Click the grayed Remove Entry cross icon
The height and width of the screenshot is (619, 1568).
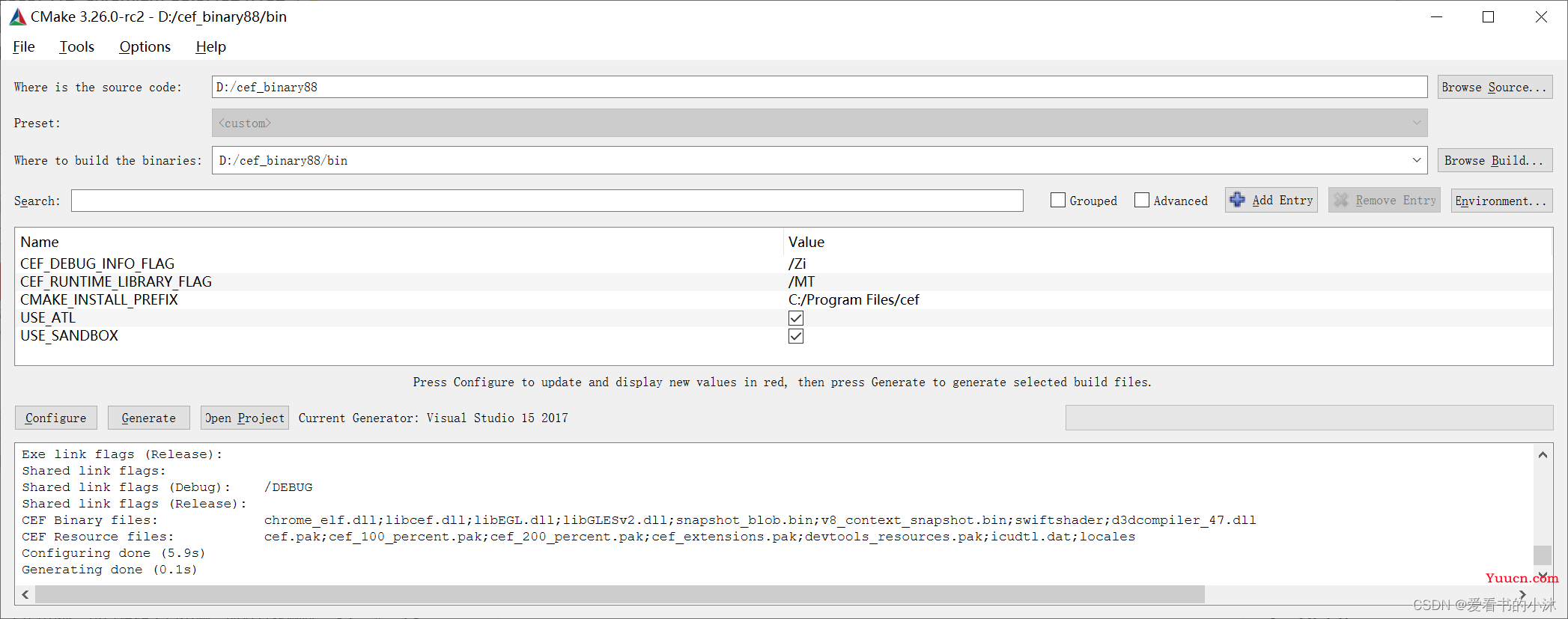coord(1341,200)
